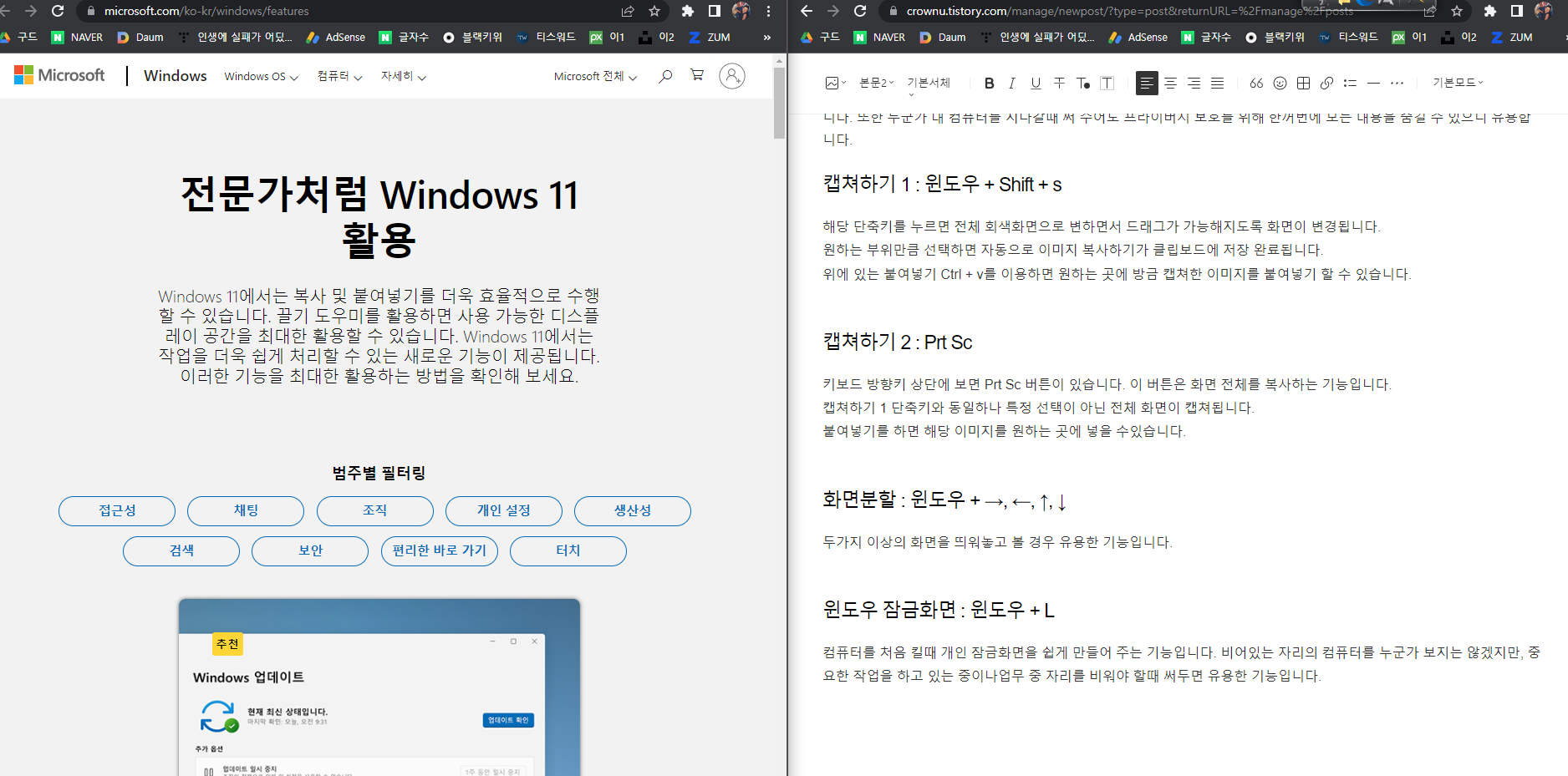Expand the Microsoft 전체 menu
This screenshot has width=1568, height=776.
pyautogui.click(x=595, y=76)
